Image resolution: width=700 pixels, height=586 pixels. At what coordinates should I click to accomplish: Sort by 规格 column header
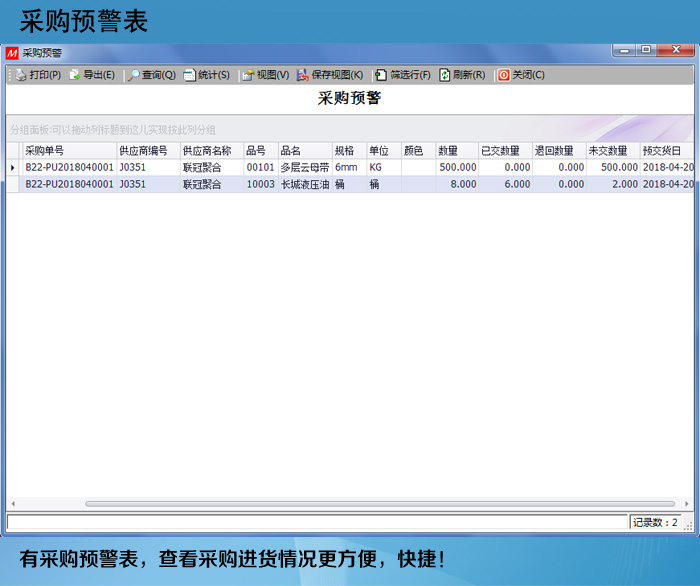click(x=350, y=151)
